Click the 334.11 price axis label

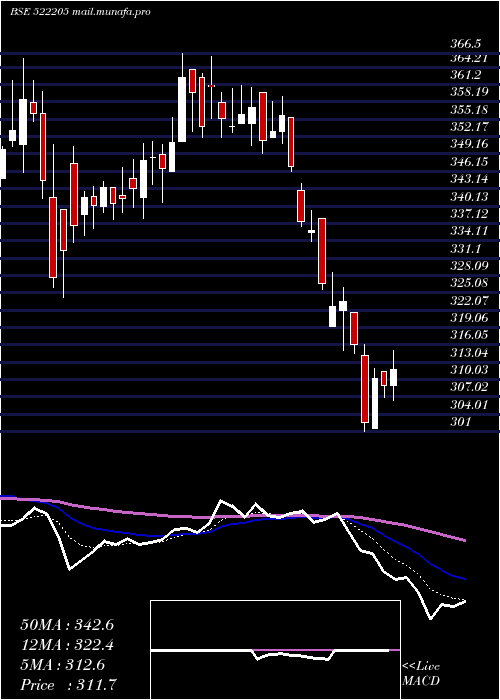(468, 231)
